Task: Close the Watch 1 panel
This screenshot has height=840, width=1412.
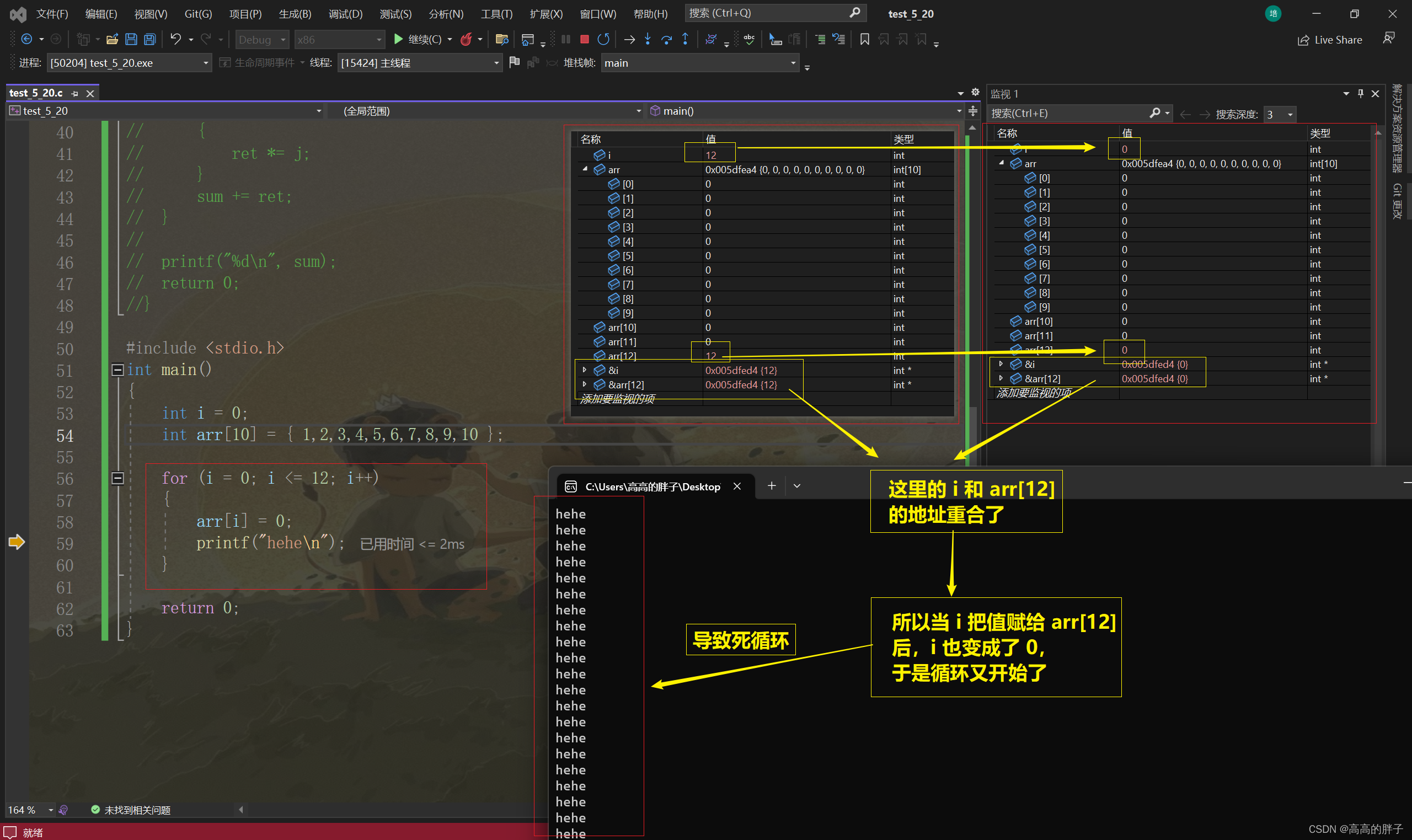Action: 1375,93
